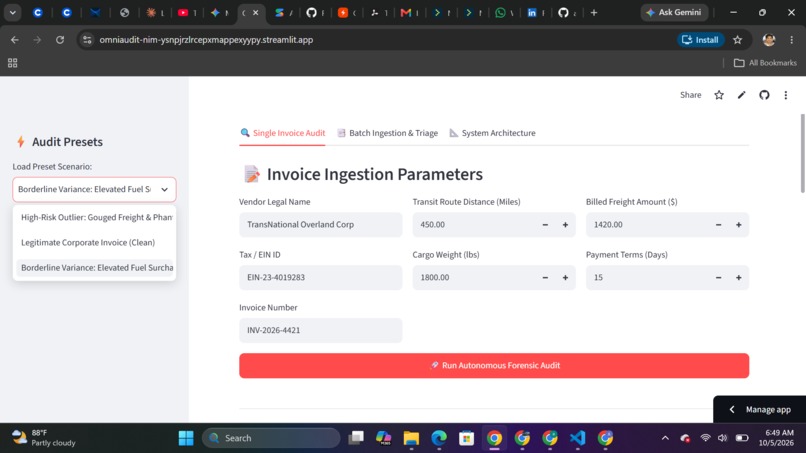Increase Payment Terms days with plus

[738, 278]
